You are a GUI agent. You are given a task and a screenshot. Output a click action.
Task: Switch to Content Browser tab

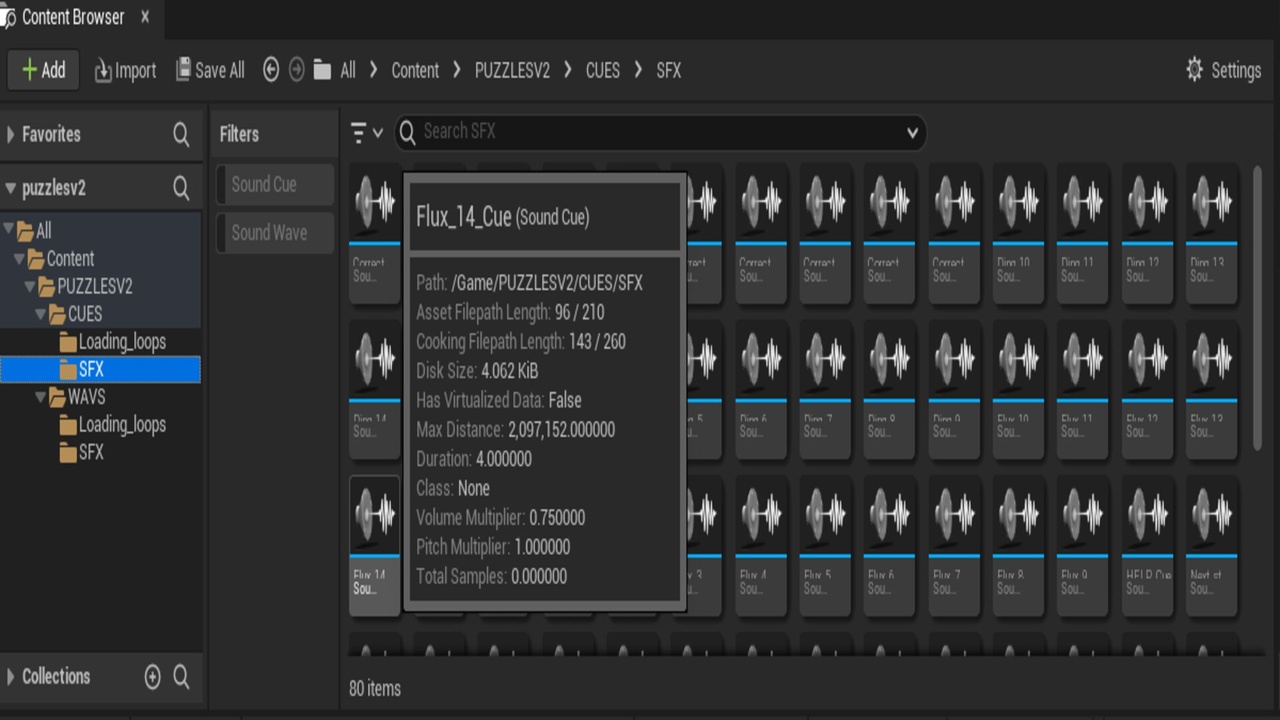coord(73,17)
